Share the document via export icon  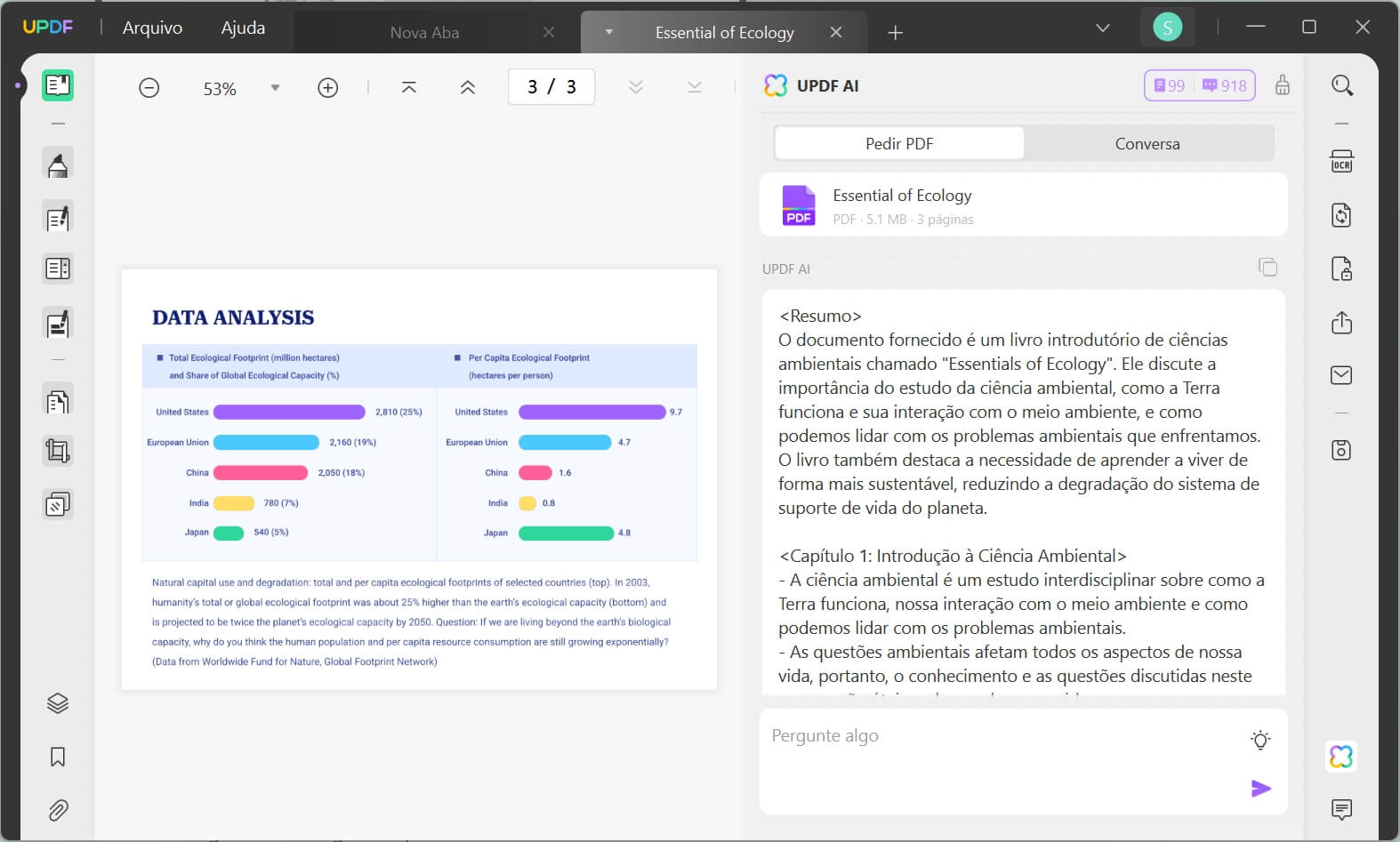(1341, 322)
